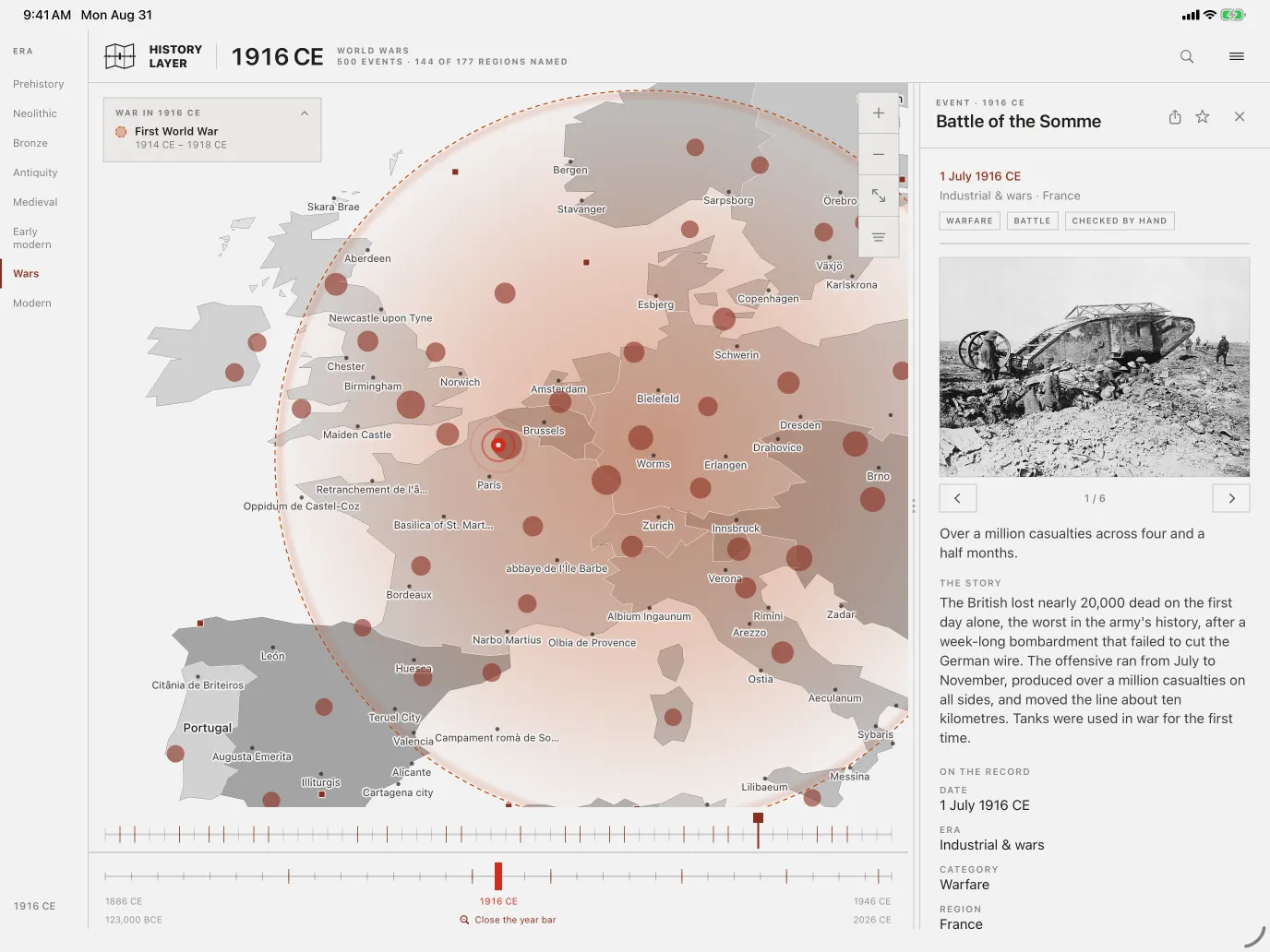1270x952 pixels.
Task: Click the CHECKED BY HAND tag
Action: (1120, 221)
